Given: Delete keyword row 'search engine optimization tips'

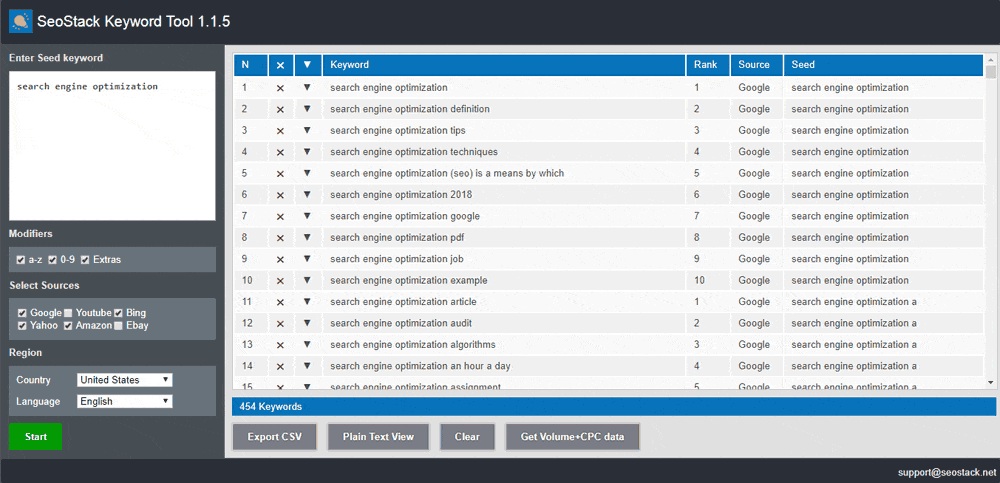Looking at the screenshot, I should coord(280,131).
